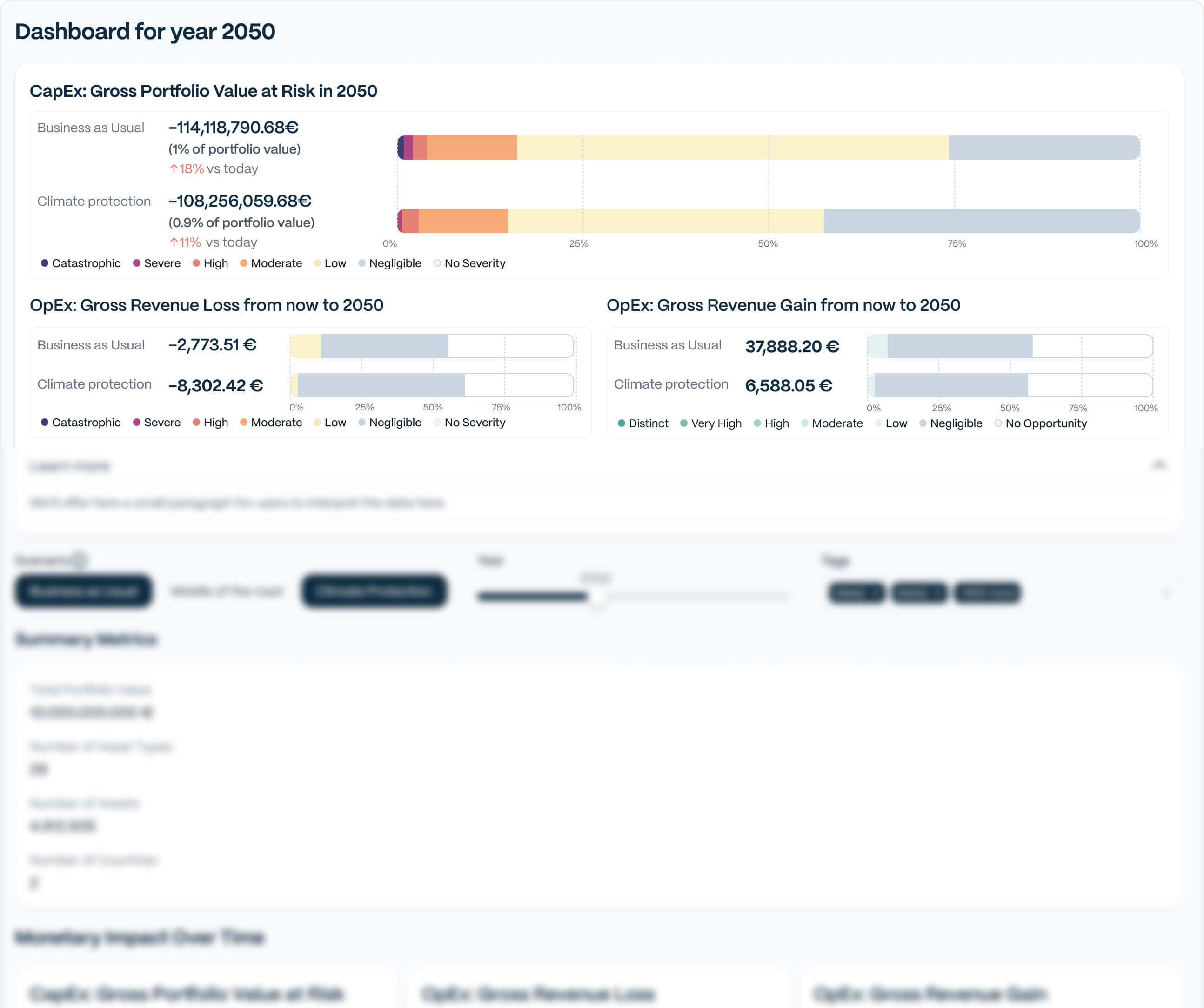Click the Learn more heading

click(69, 465)
